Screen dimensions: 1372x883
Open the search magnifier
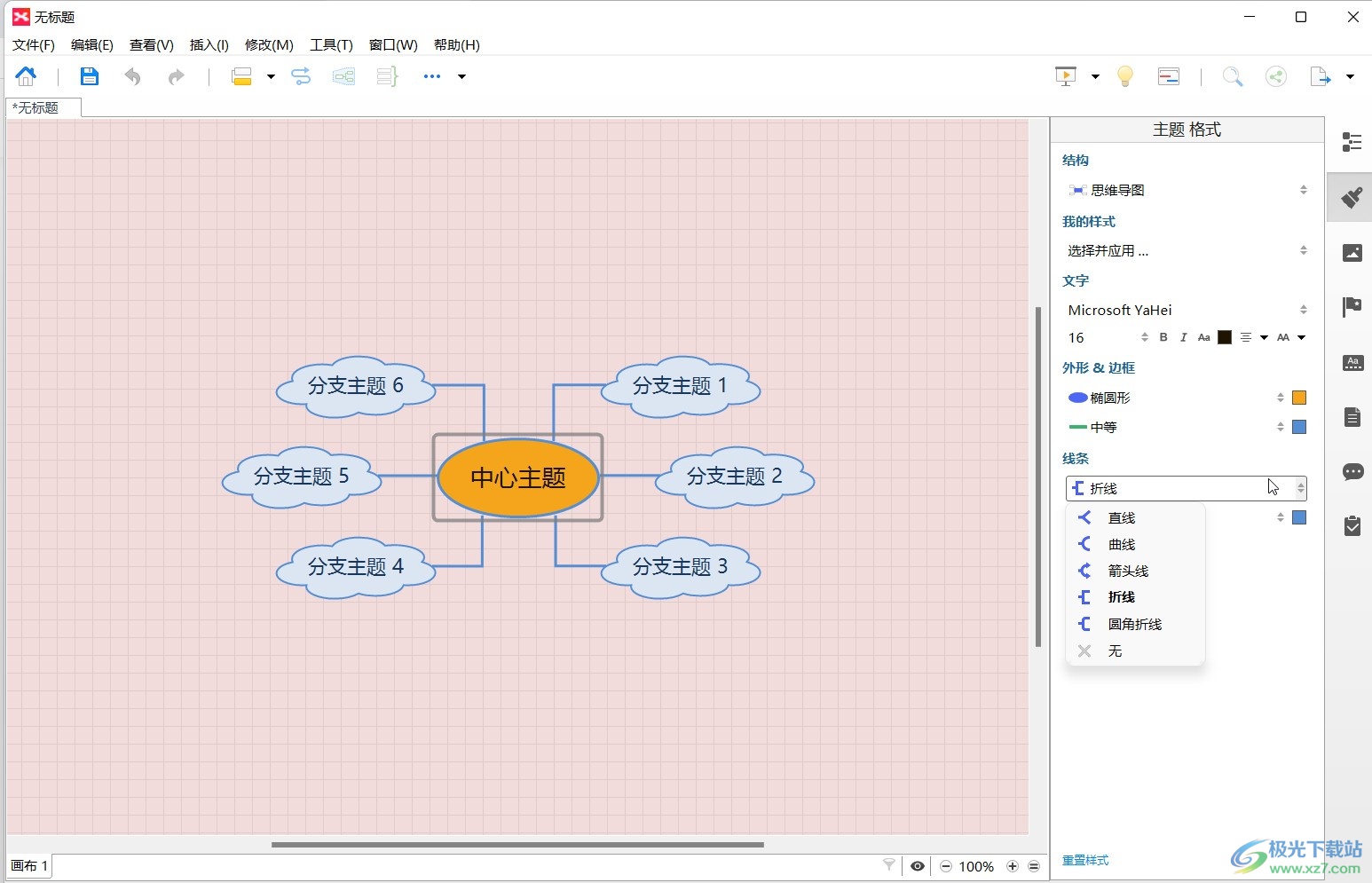[1233, 76]
